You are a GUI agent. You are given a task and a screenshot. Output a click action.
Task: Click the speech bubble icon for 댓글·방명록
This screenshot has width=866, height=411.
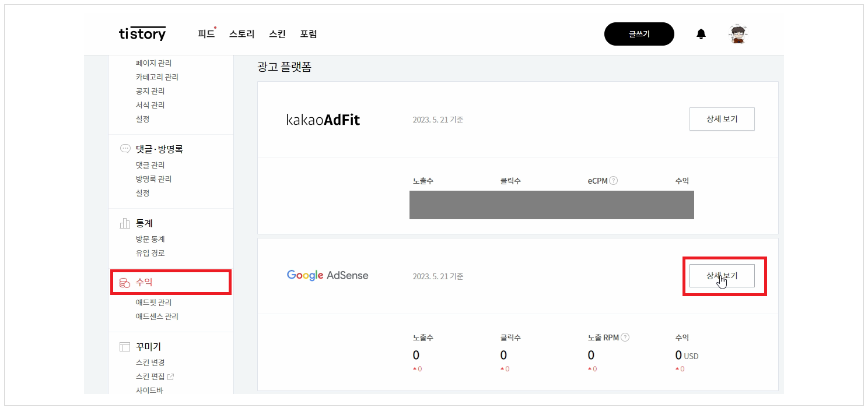pos(125,149)
